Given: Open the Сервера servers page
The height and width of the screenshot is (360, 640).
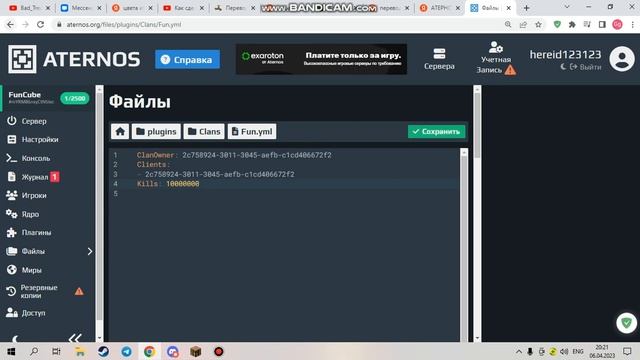Looking at the screenshot, I should 439,59.
